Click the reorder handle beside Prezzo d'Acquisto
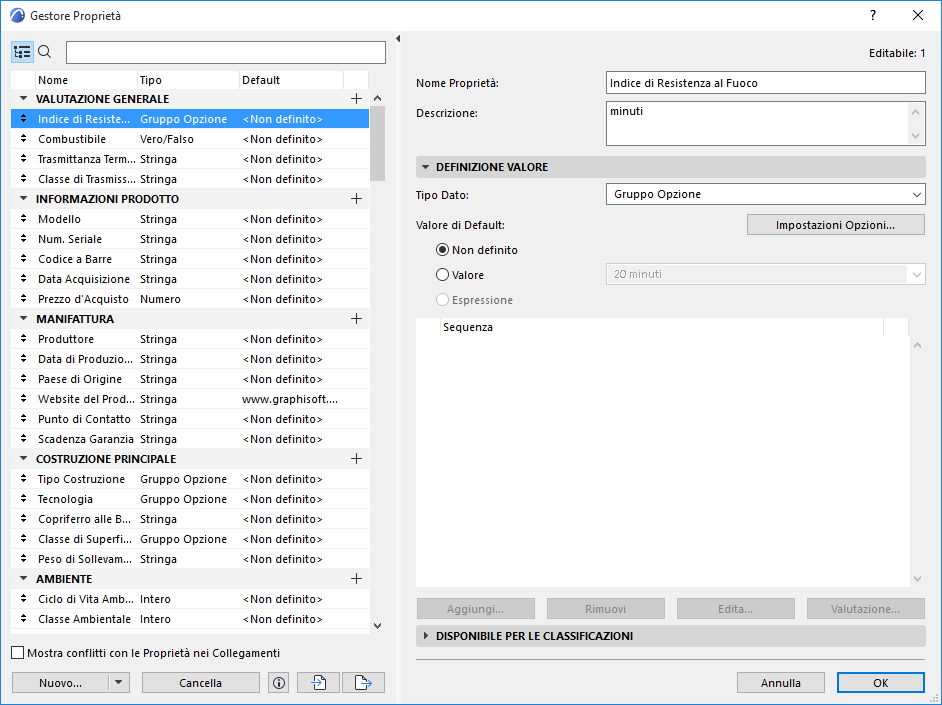This screenshot has width=942, height=705. (23, 298)
